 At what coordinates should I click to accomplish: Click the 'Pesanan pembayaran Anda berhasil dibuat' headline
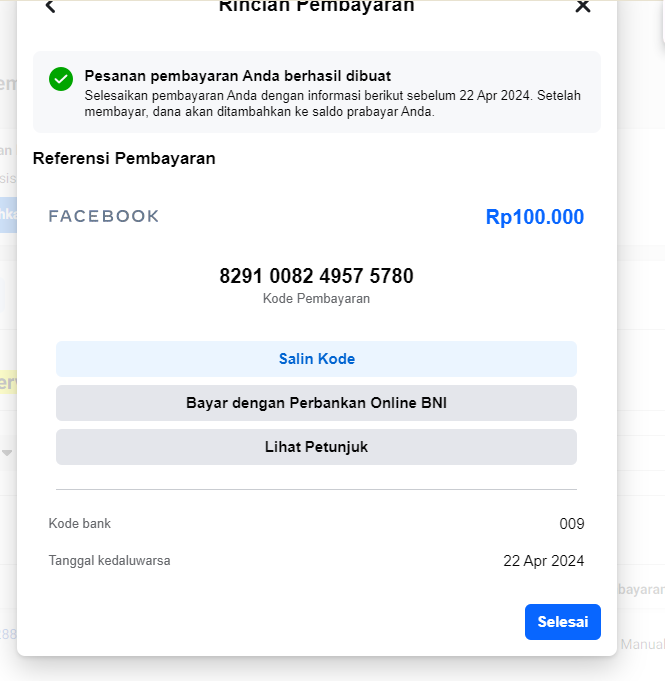click(237, 75)
